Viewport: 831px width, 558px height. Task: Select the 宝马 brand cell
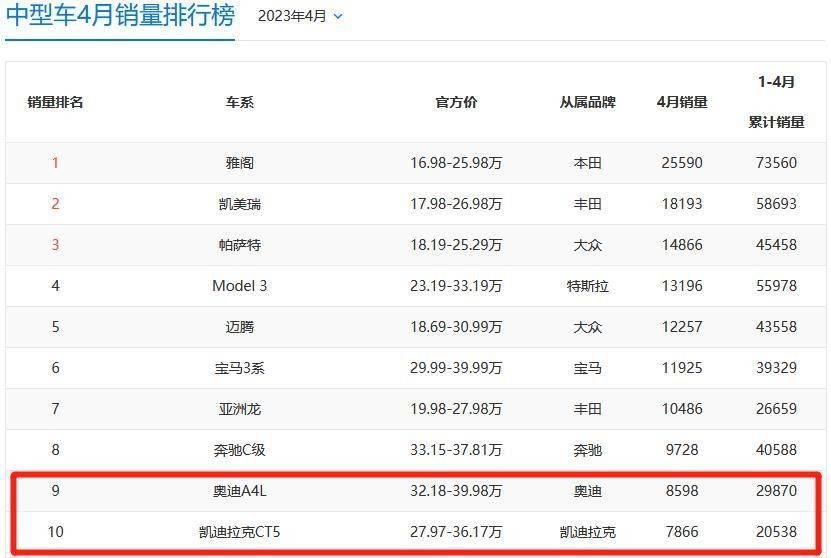tap(587, 368)
